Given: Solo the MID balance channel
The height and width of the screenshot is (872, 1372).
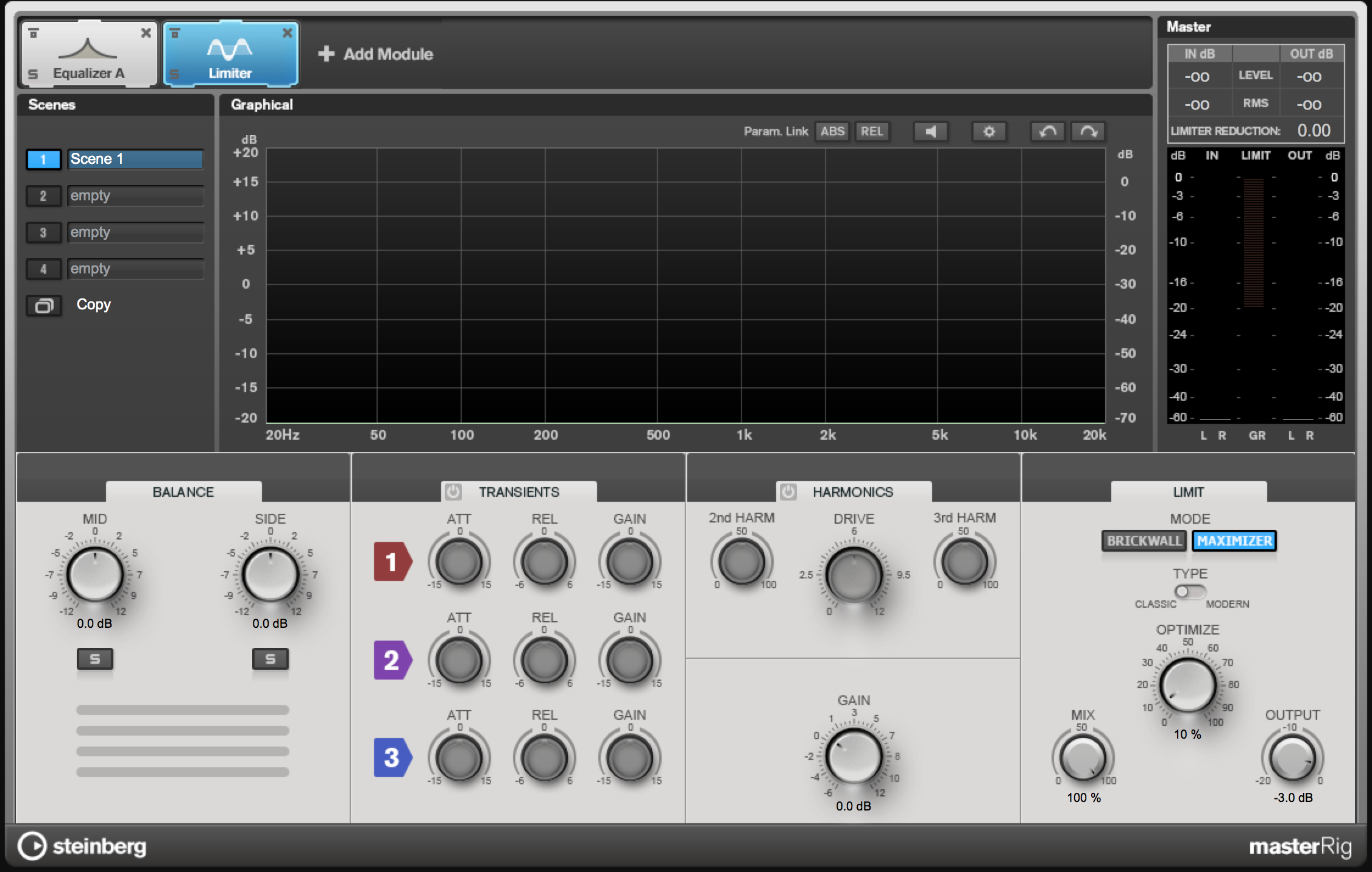Looking at the screenshot, I should click(95, 659).
